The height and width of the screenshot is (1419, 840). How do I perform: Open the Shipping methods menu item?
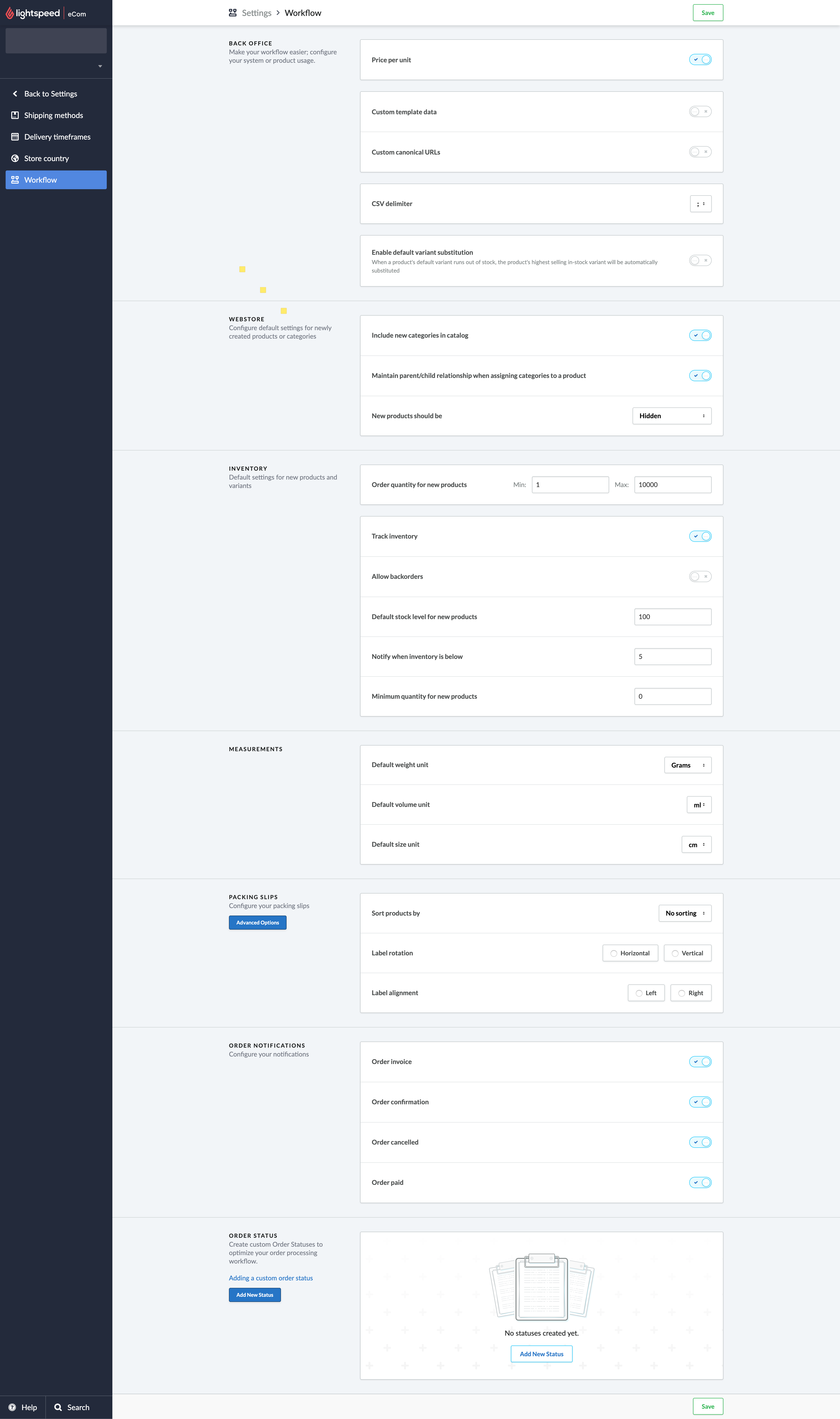click(x=56, y=115)
